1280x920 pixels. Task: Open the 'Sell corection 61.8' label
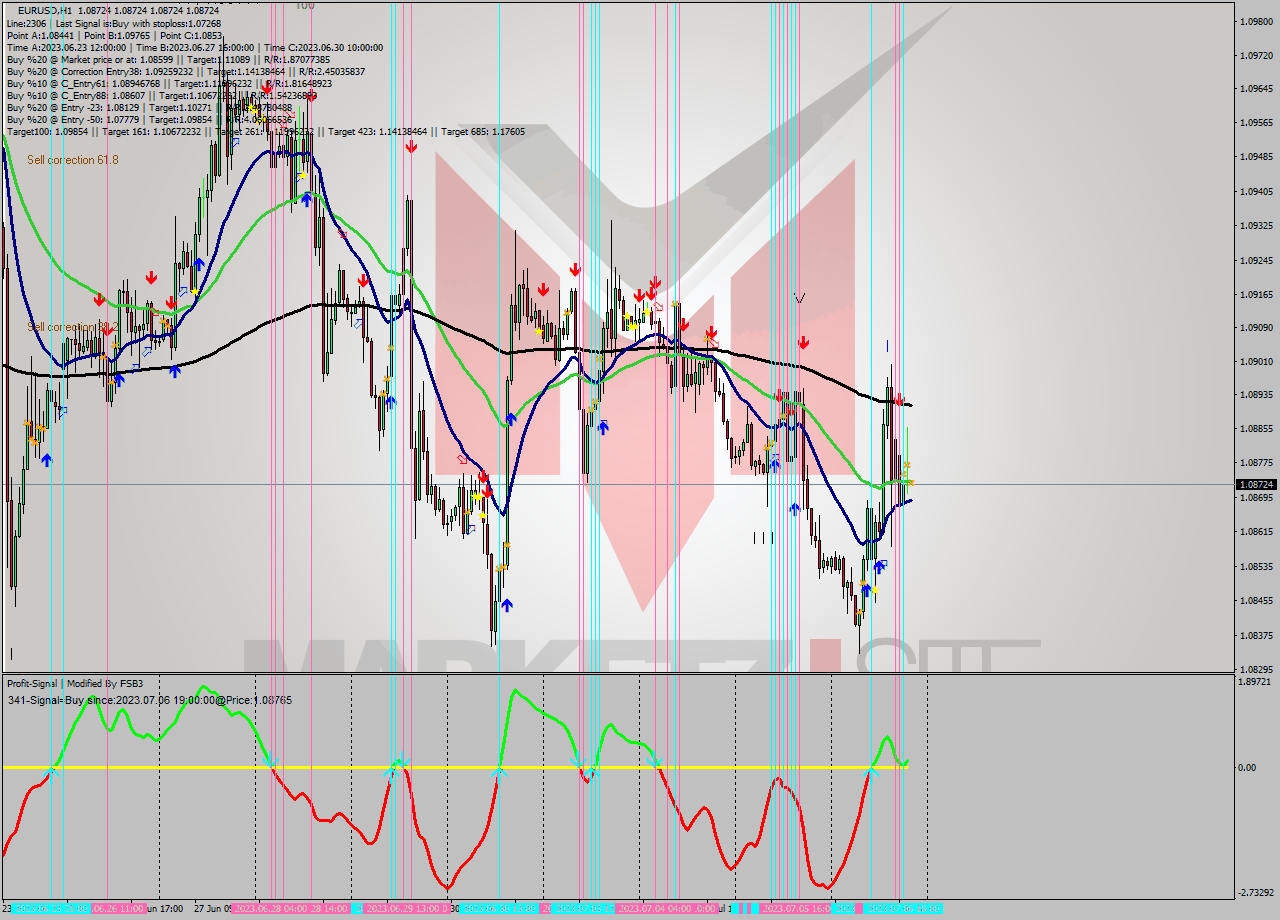pyautogui.click(x=70, y=160)
